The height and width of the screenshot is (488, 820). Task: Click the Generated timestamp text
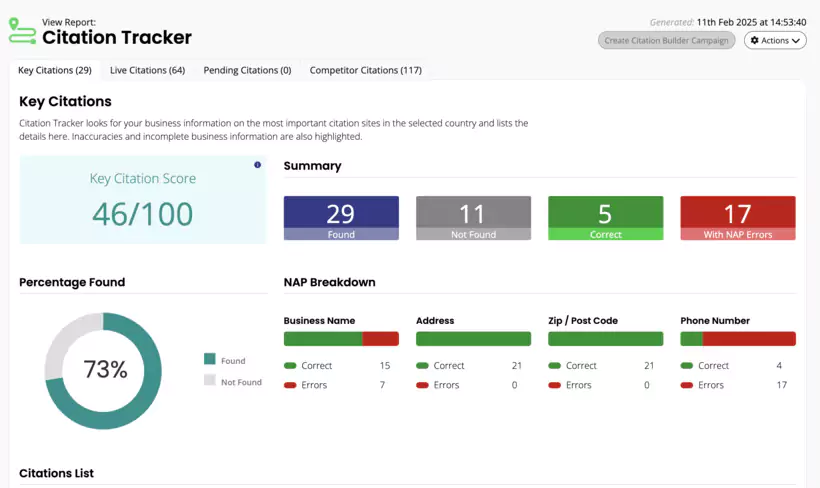point(728,22)
